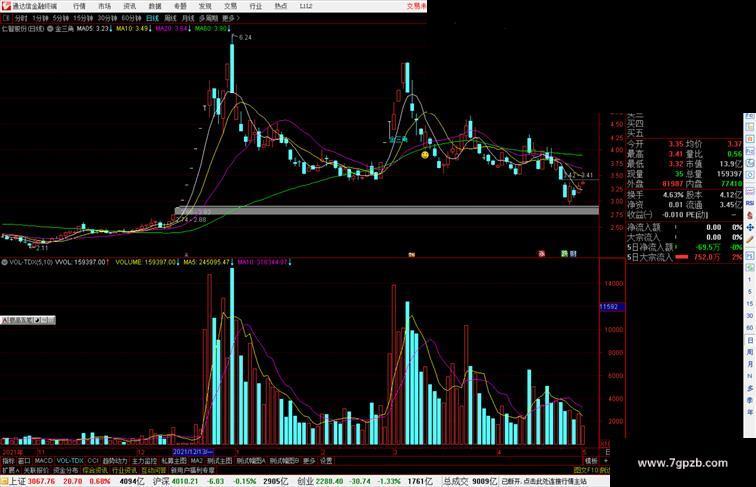Expand the 扩展 panel toggle
756x487 pixels.
(10, 470)
